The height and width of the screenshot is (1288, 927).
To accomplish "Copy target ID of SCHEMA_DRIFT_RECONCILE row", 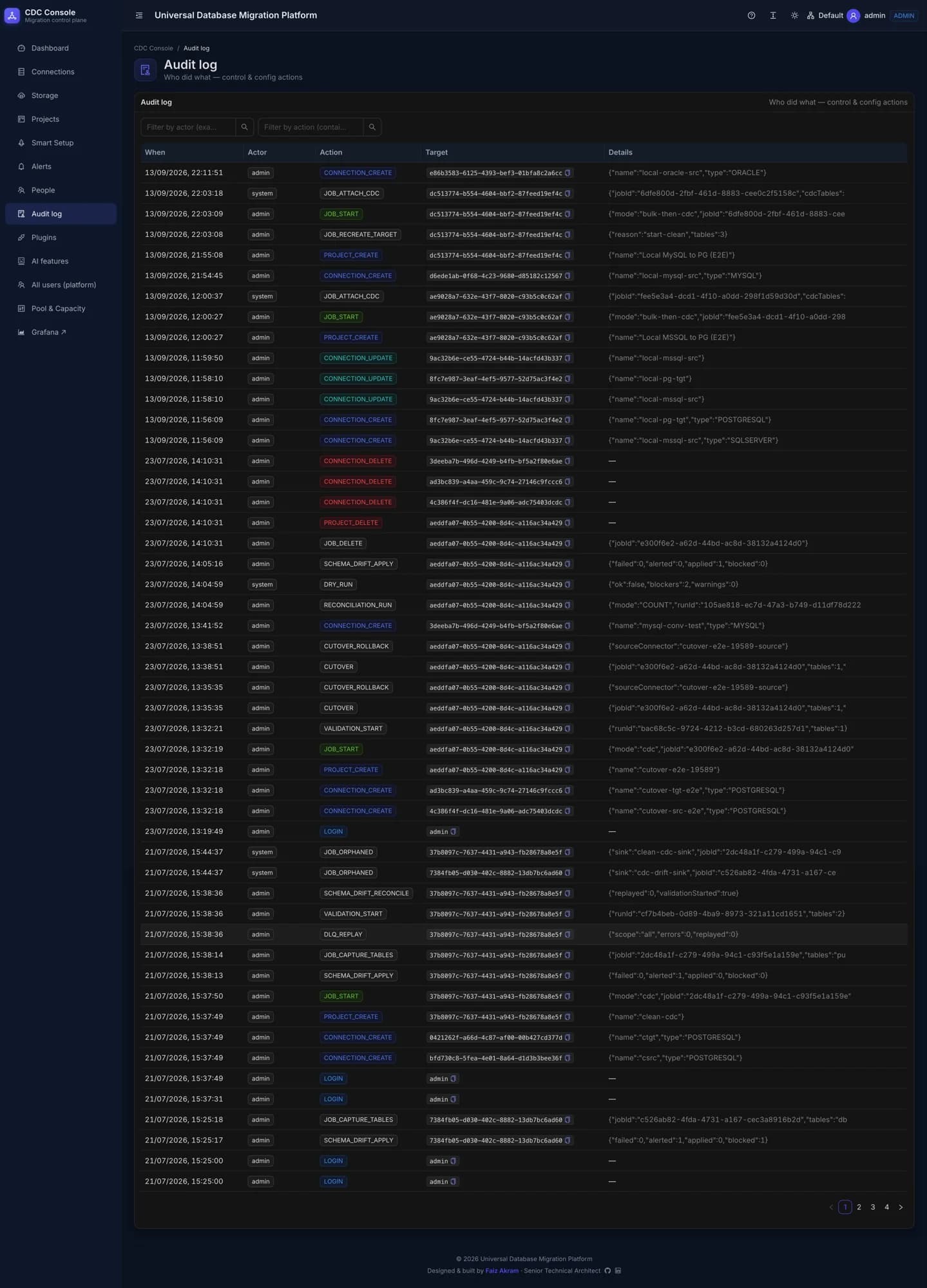I will click(568, 893).
